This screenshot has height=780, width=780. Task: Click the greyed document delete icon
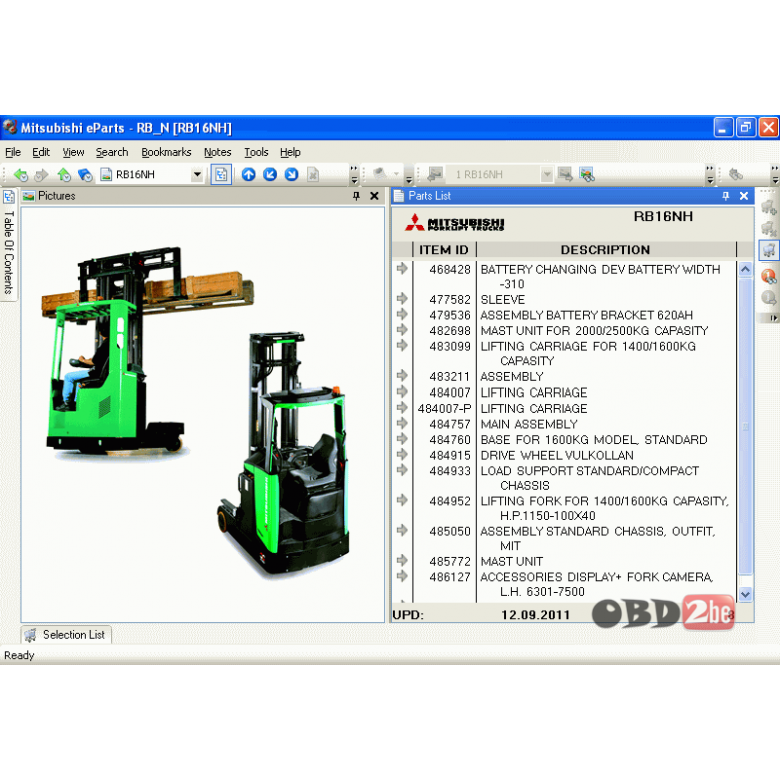(313, 175)
